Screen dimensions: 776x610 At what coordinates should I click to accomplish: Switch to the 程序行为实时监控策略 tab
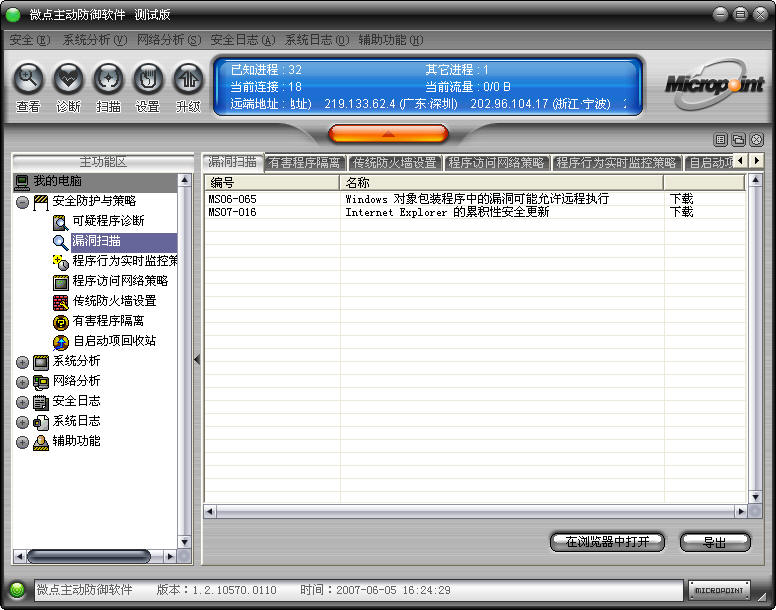coord(616,163)
